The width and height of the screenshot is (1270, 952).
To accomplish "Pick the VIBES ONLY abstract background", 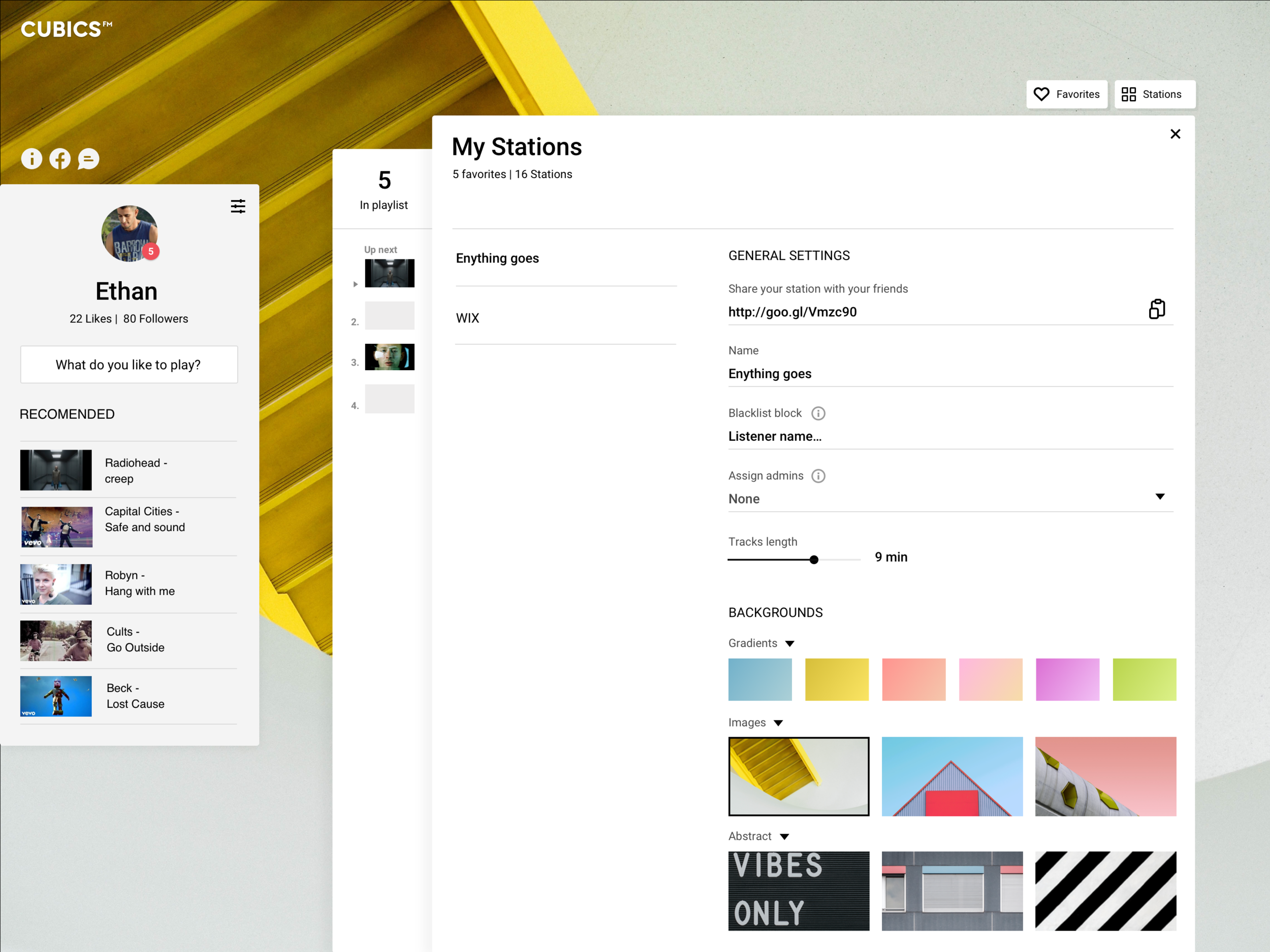I will click(x=798, y=890).
